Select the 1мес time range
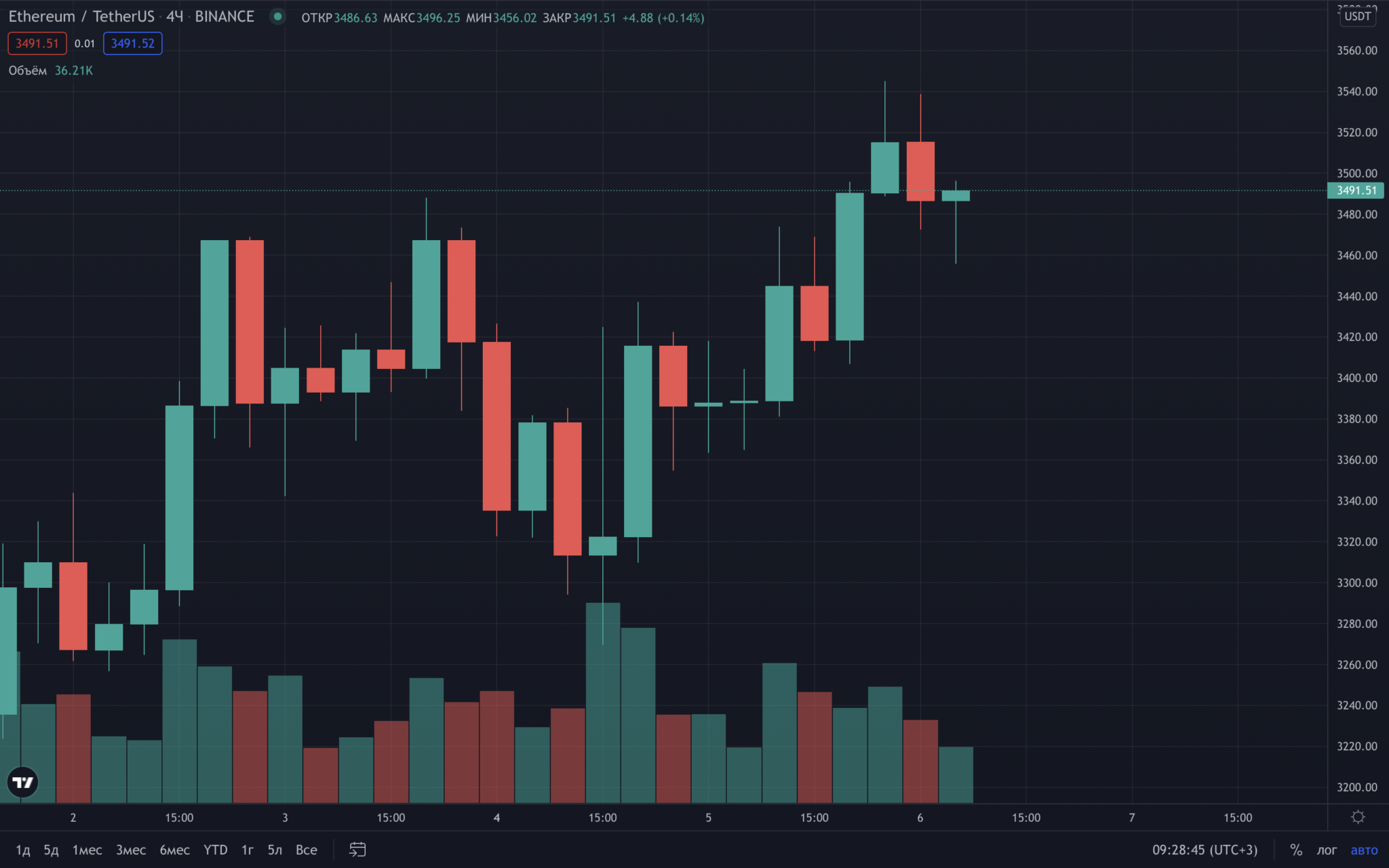Screen dimensions: 1389x868 click(x=87, y=850)
